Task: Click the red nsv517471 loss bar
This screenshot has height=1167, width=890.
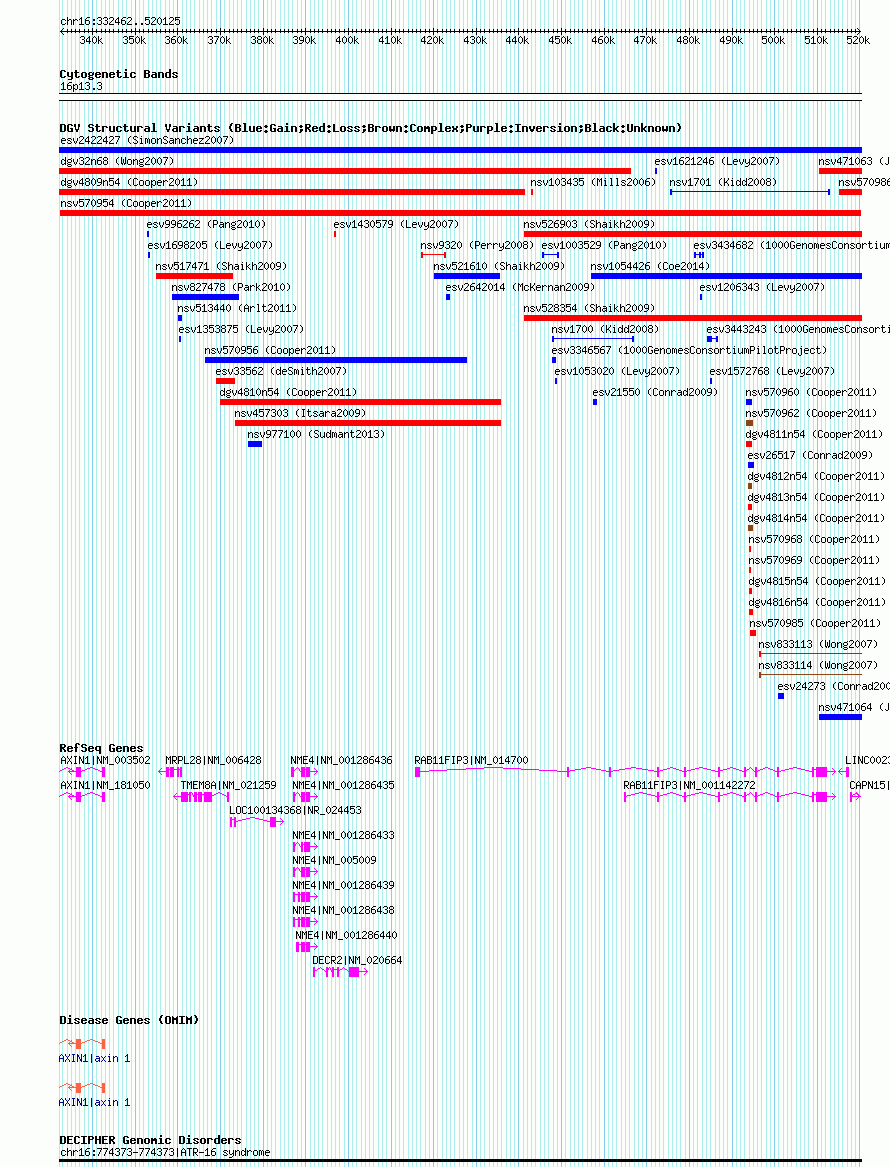Action: pyautogui.click(x=194, y=276)
